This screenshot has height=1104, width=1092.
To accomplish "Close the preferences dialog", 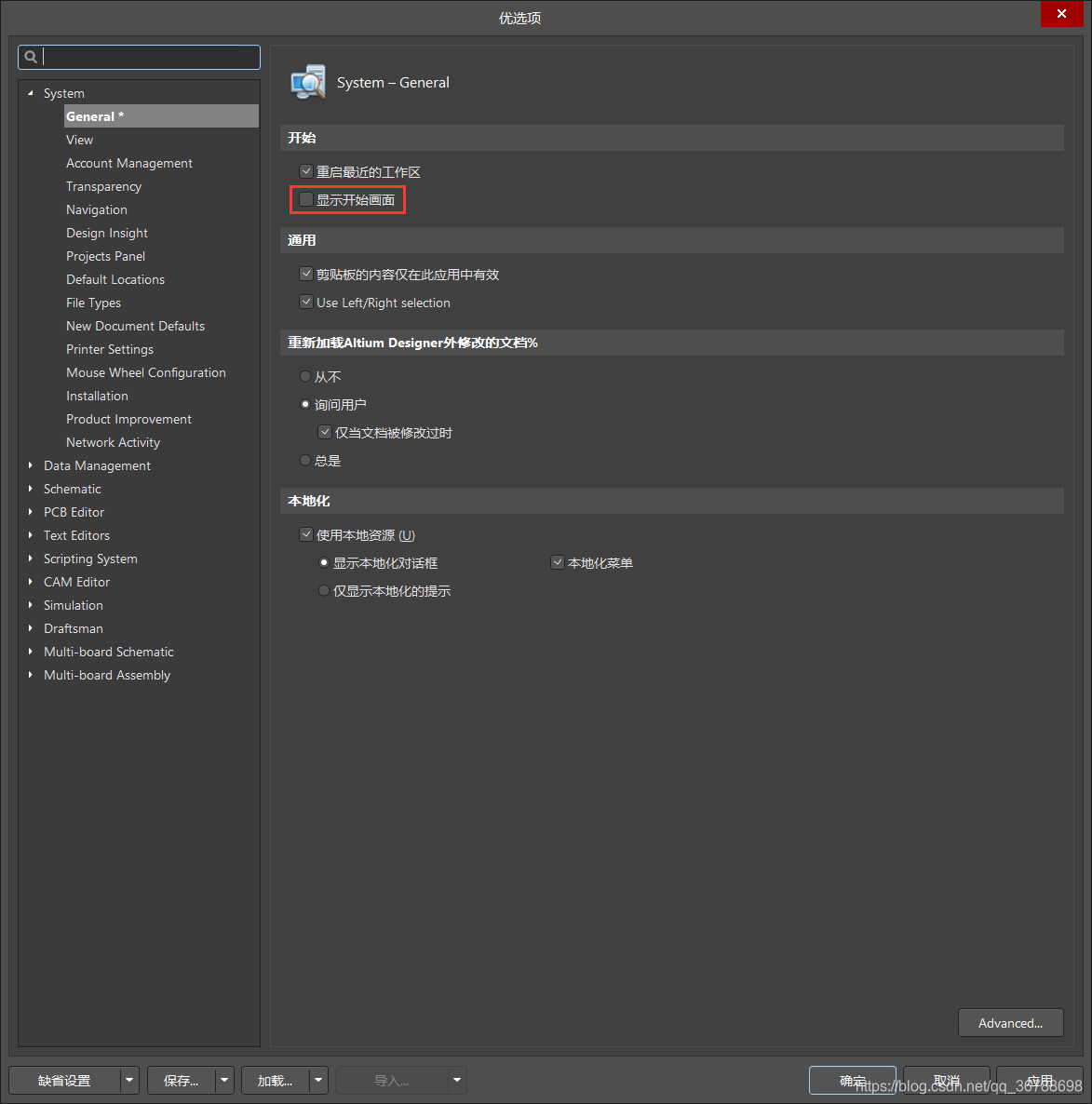I will click(1061, 13).
